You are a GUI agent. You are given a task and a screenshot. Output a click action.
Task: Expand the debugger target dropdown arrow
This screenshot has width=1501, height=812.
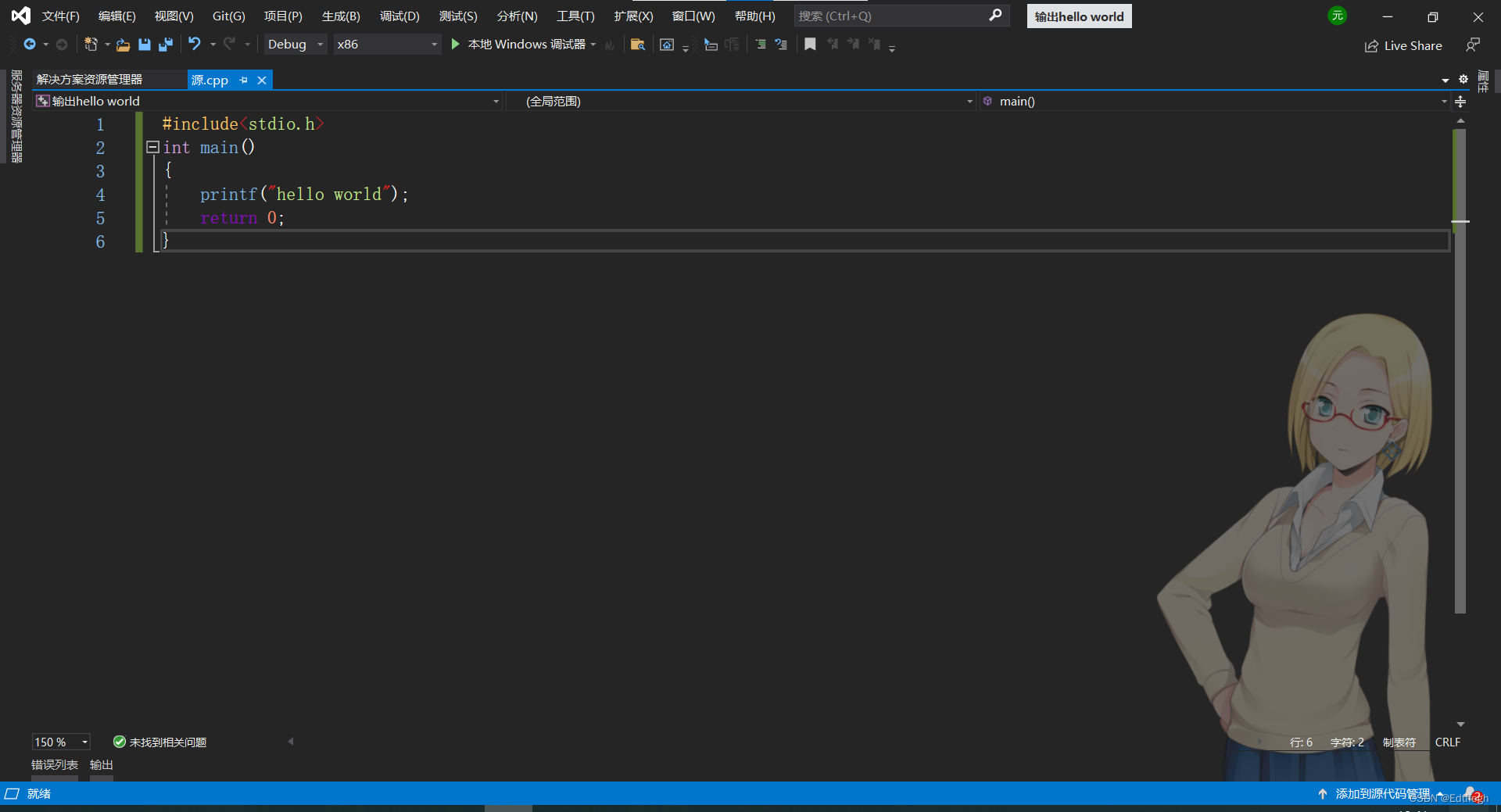click(x=593, y=45)
